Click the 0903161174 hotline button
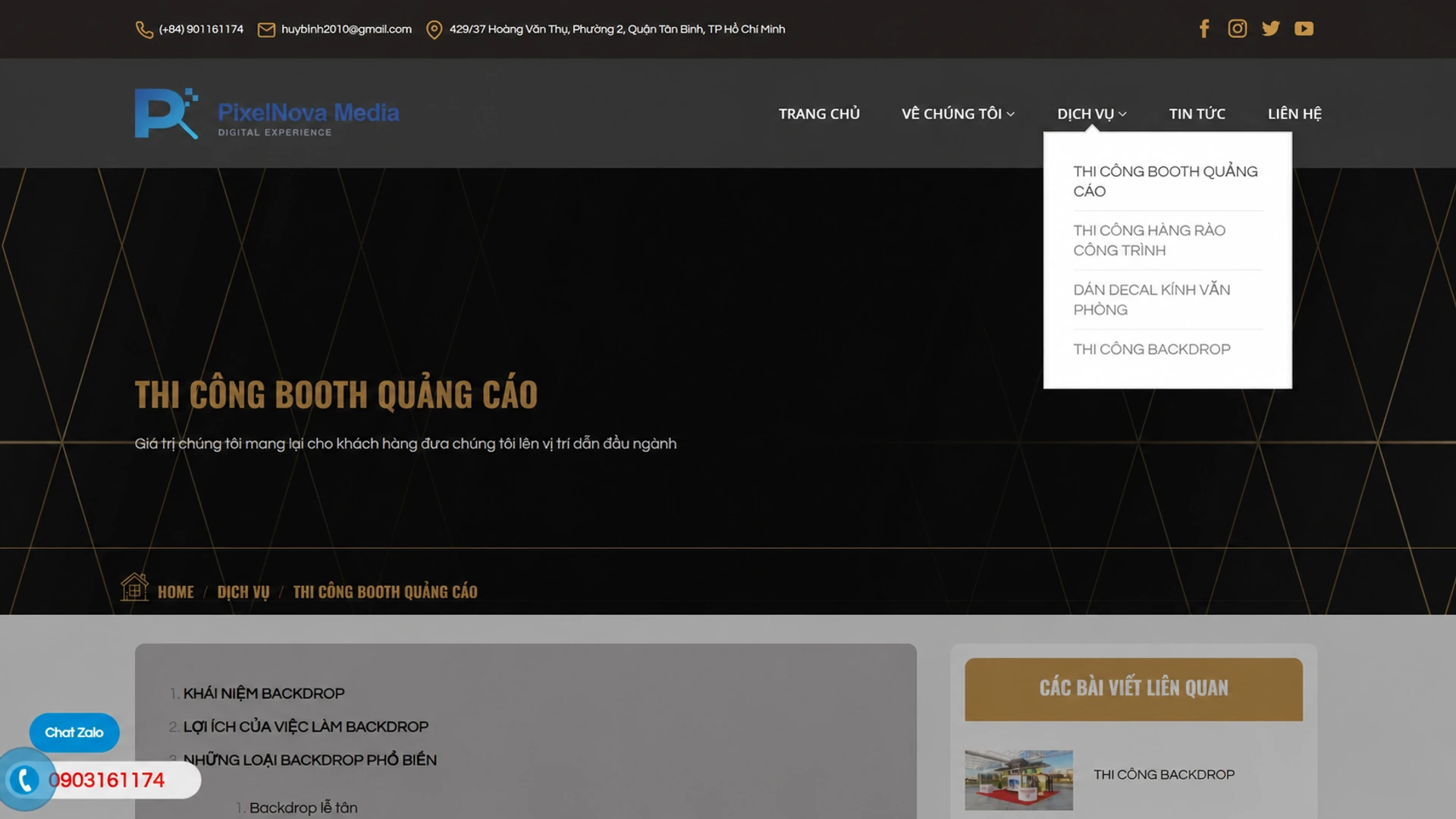 [x=106, y=780]
